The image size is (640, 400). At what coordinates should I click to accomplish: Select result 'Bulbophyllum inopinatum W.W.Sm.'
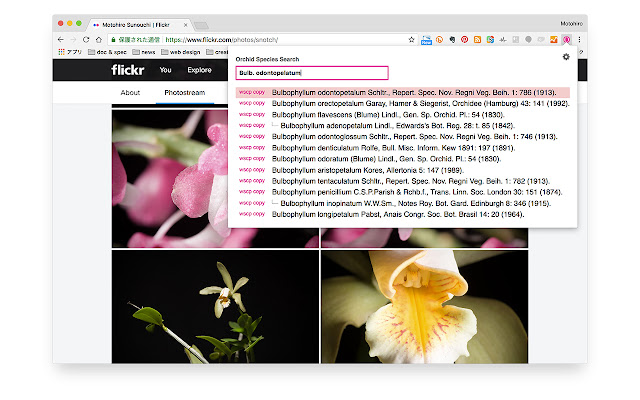tap(416, 203)
